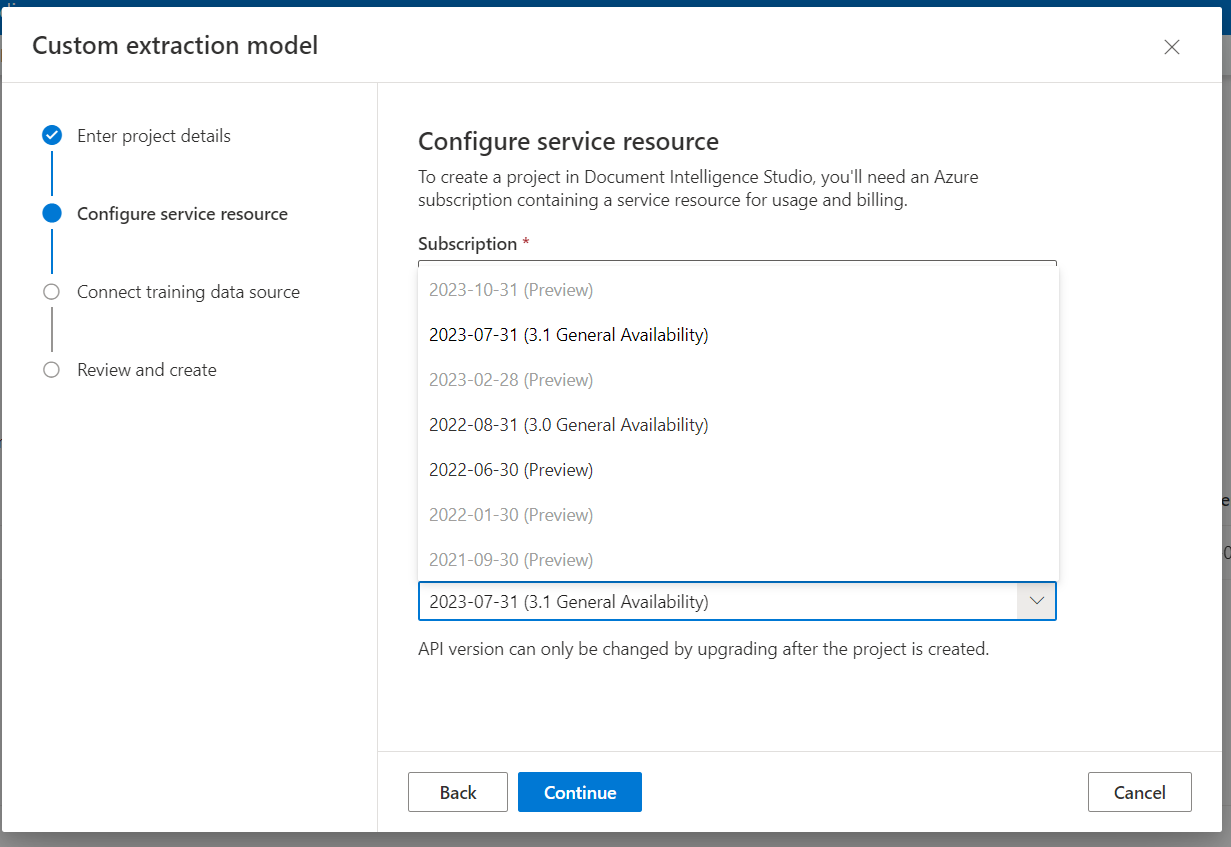Cancel the project creation dialog
The image size is (1231, 847).
click(x=1139, y=792)
